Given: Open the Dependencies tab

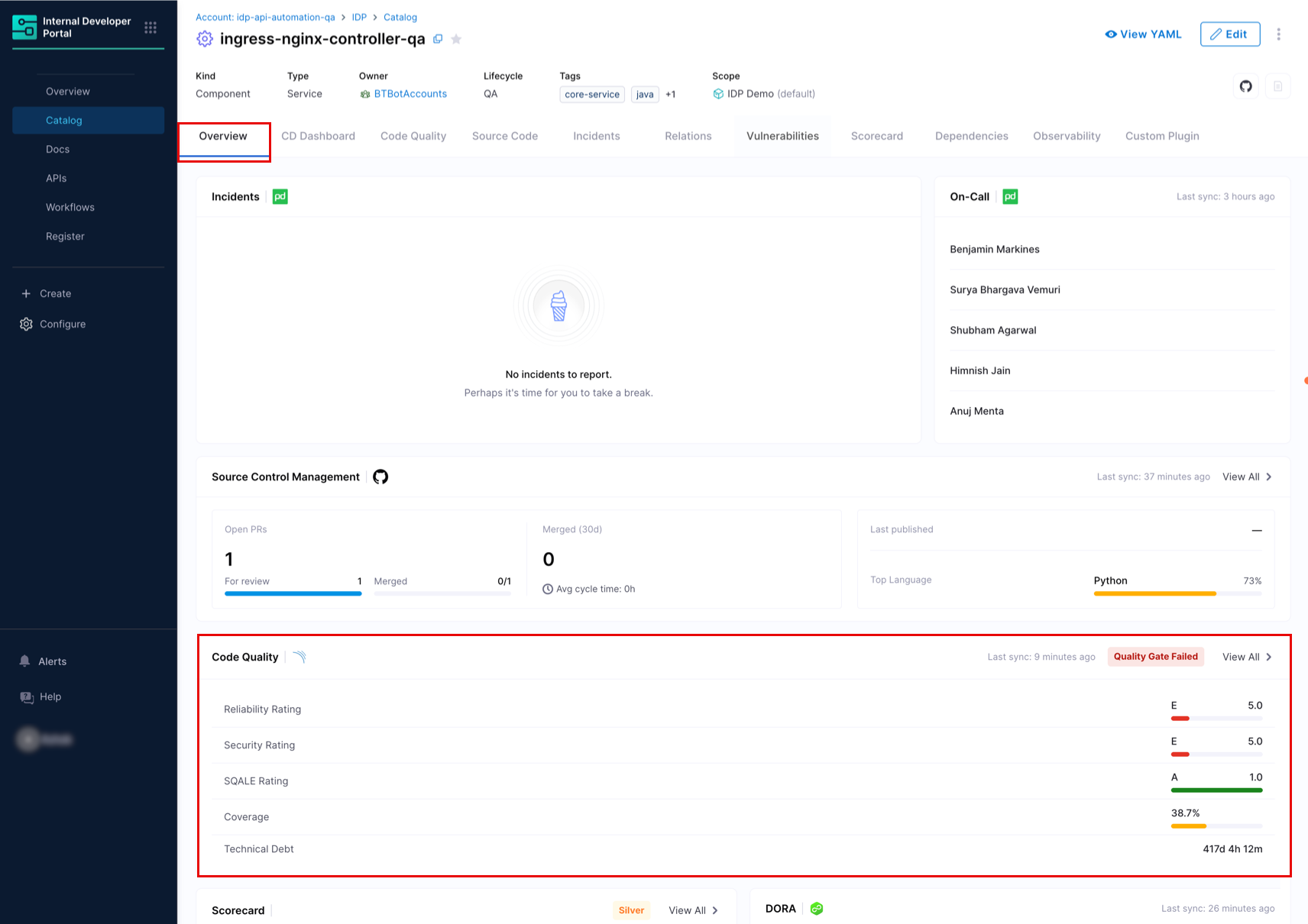Looking at the screenshot, I should pyautogui.click(x=972, y=136).
